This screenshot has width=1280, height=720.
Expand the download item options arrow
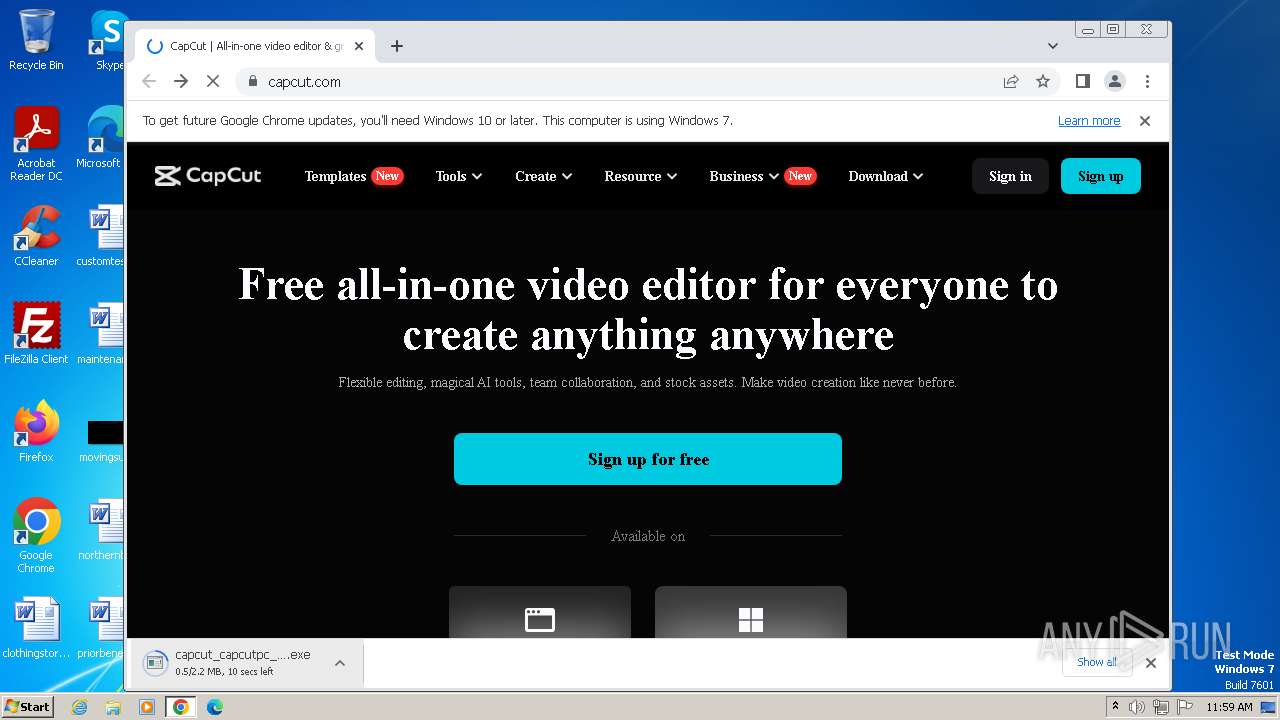point(340,663)
